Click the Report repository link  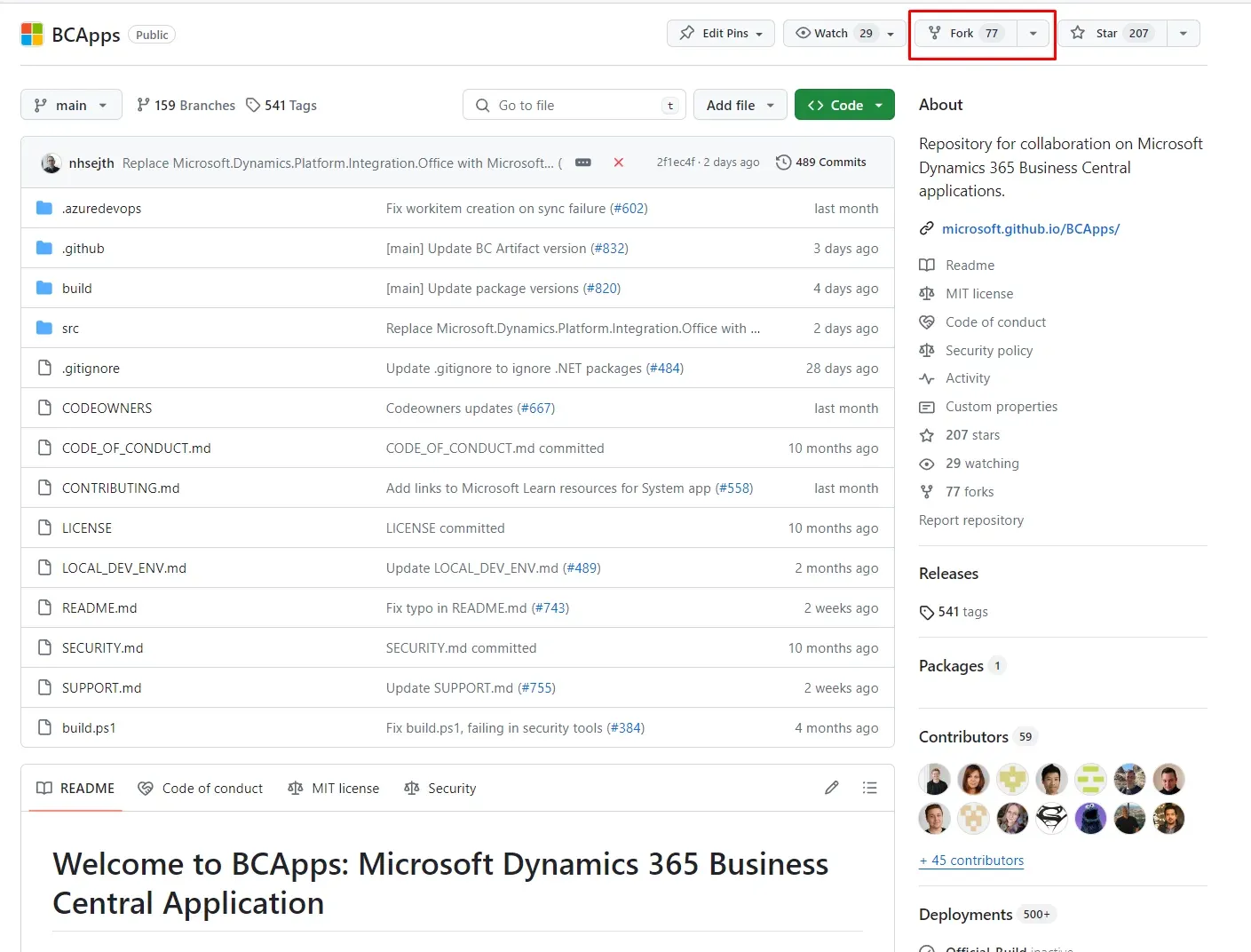click(x=971, y=520)
